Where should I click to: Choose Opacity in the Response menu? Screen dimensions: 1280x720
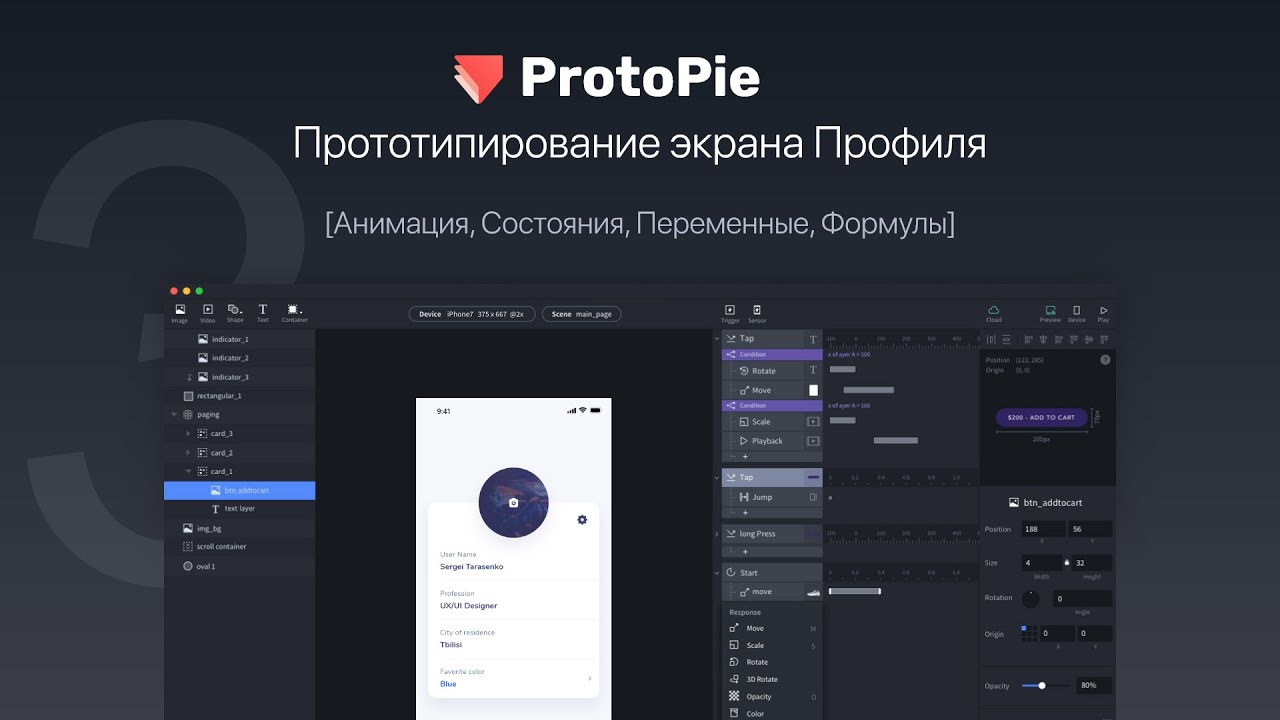click(772, 696)
